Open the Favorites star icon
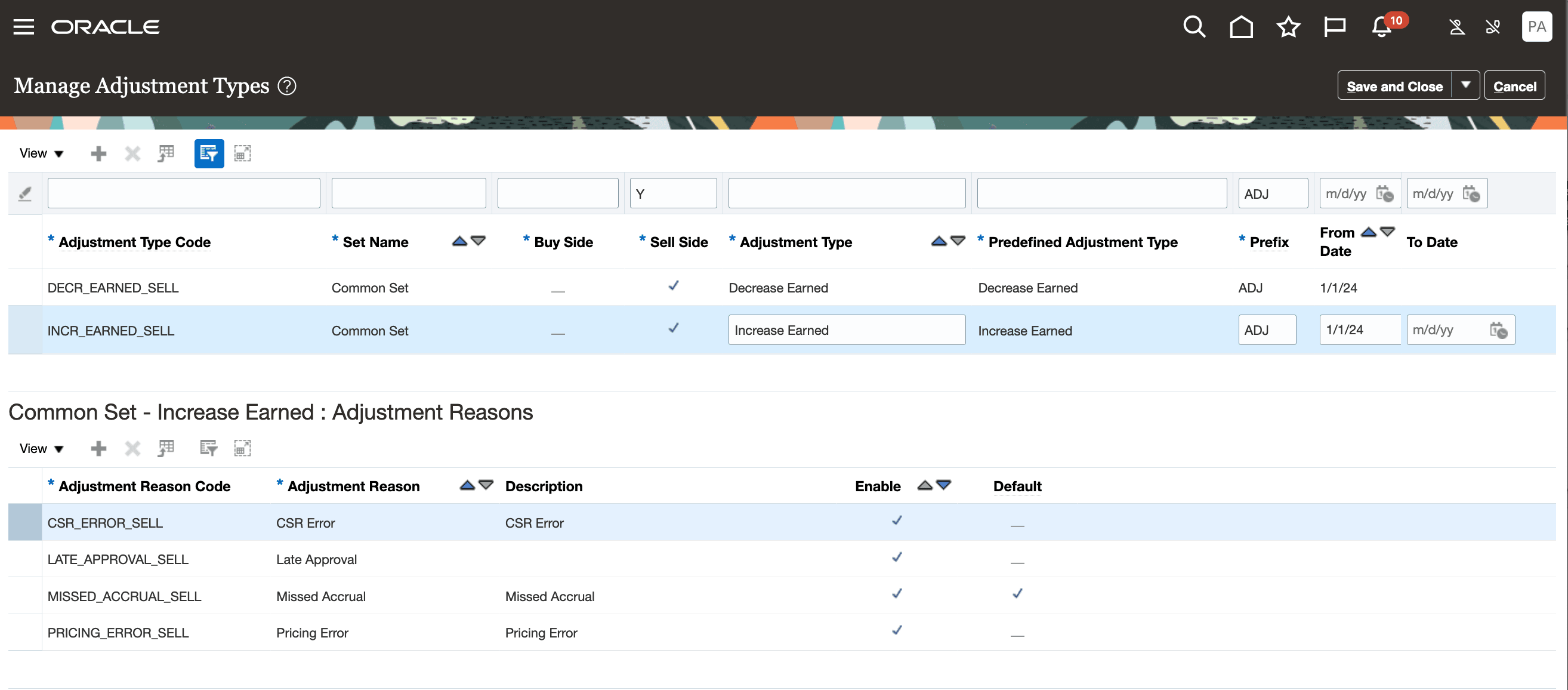The image size is (1568, 690). 1288,27
